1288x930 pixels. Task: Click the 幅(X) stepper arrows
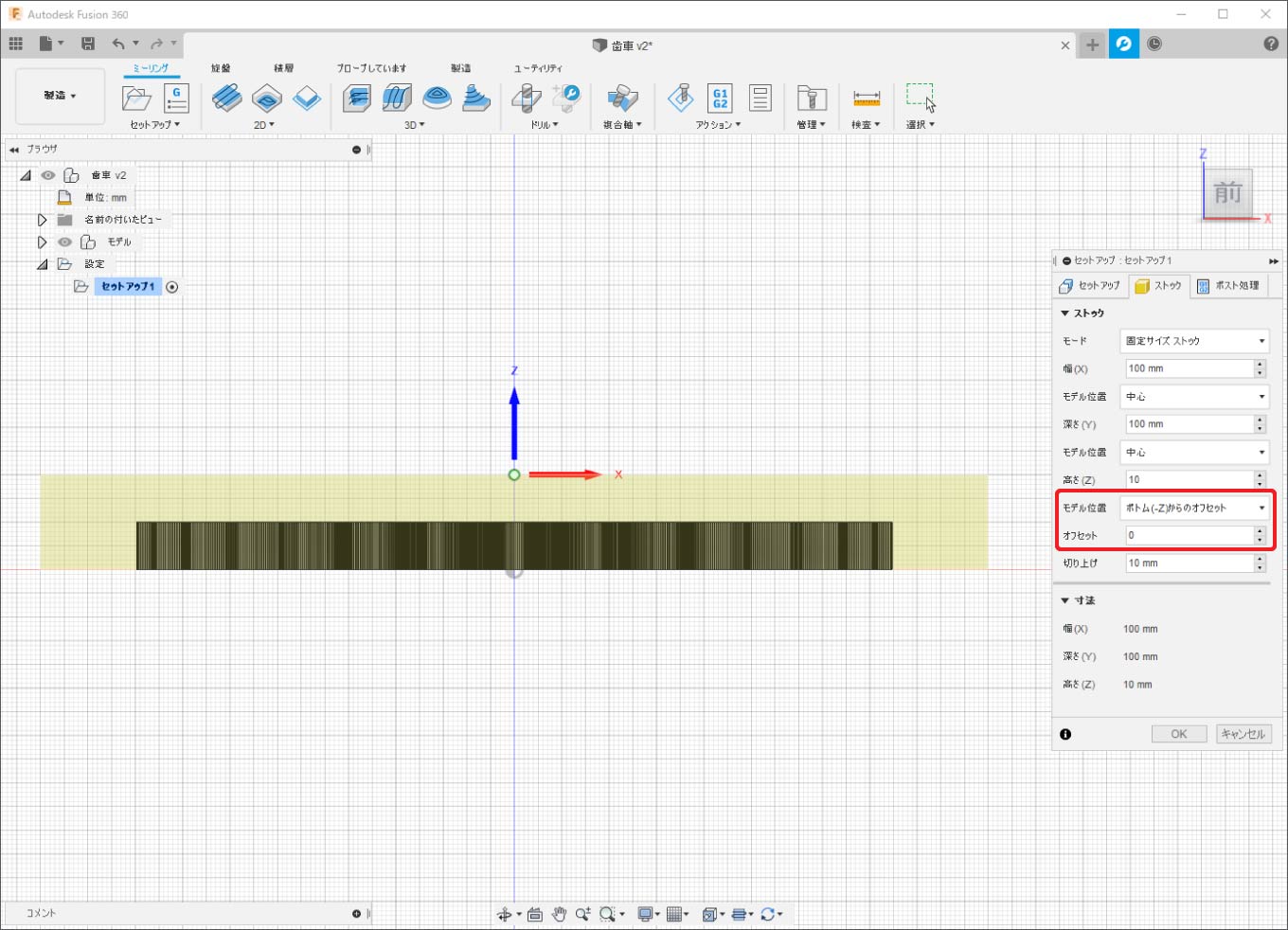point(1260,368)
